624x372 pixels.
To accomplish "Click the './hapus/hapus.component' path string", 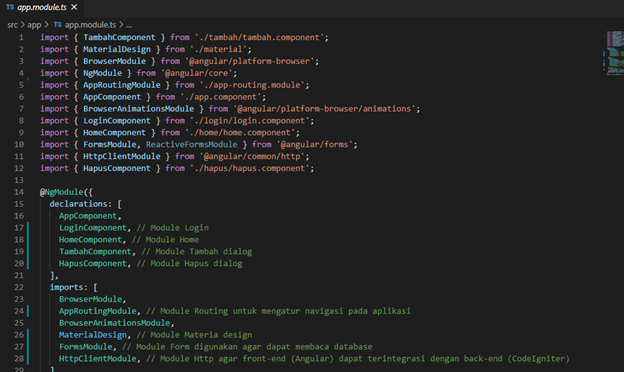I will 250,169.
